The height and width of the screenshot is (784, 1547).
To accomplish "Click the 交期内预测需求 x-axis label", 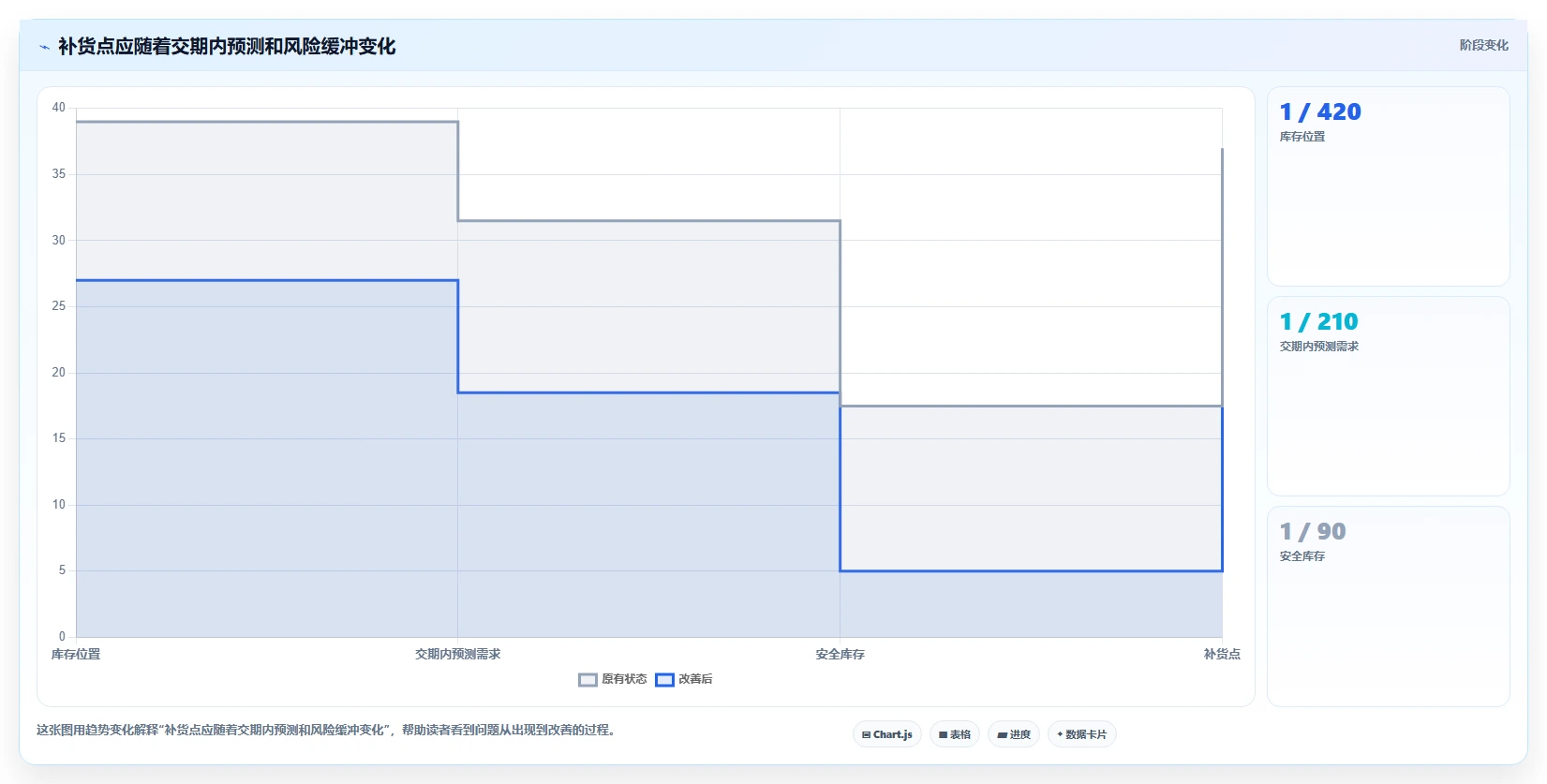I will (458, 654).
